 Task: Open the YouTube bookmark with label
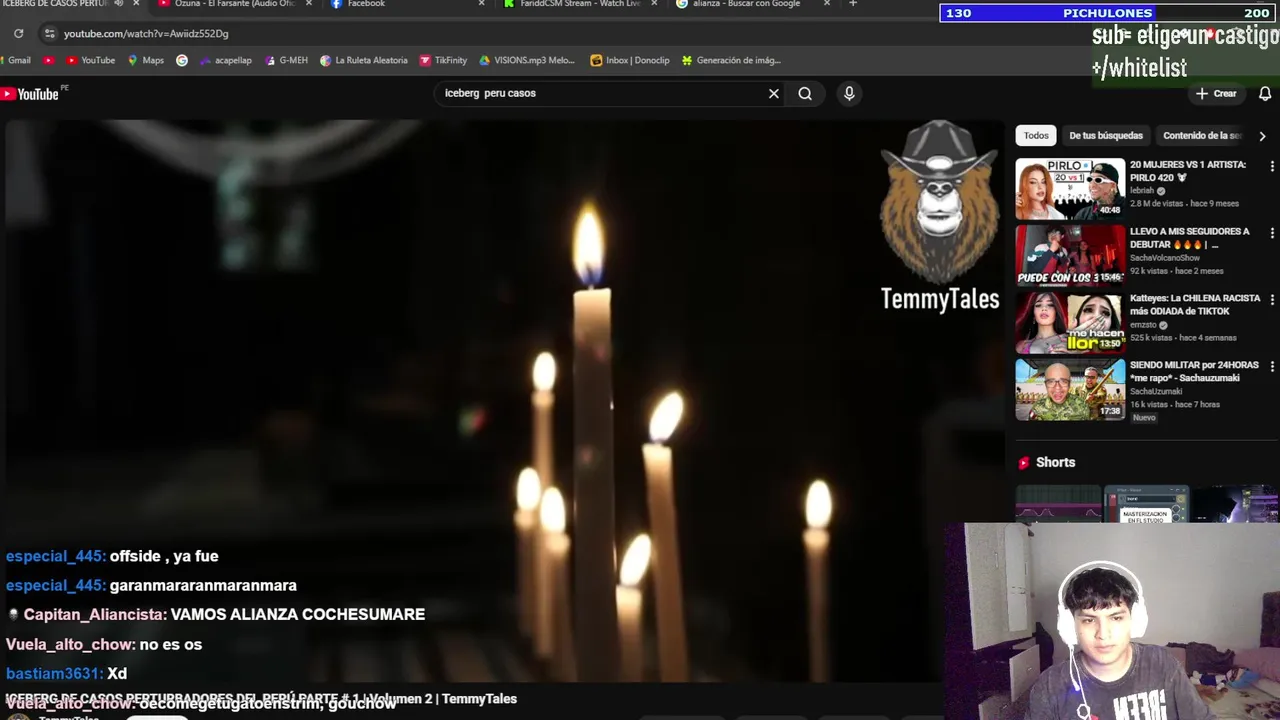[x=92, y=60]
